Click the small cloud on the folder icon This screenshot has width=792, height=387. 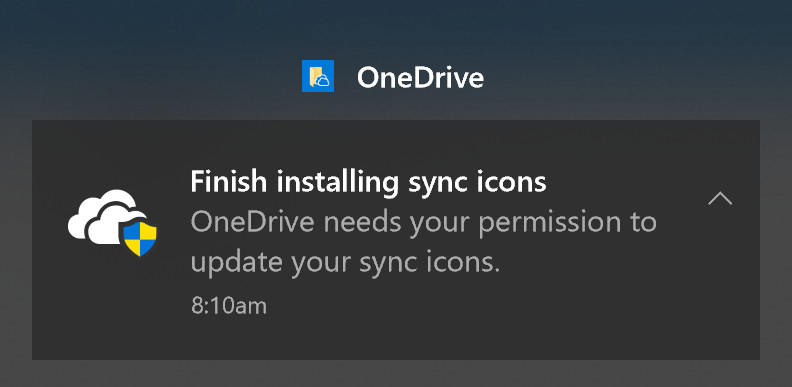(x=323, y=80)
